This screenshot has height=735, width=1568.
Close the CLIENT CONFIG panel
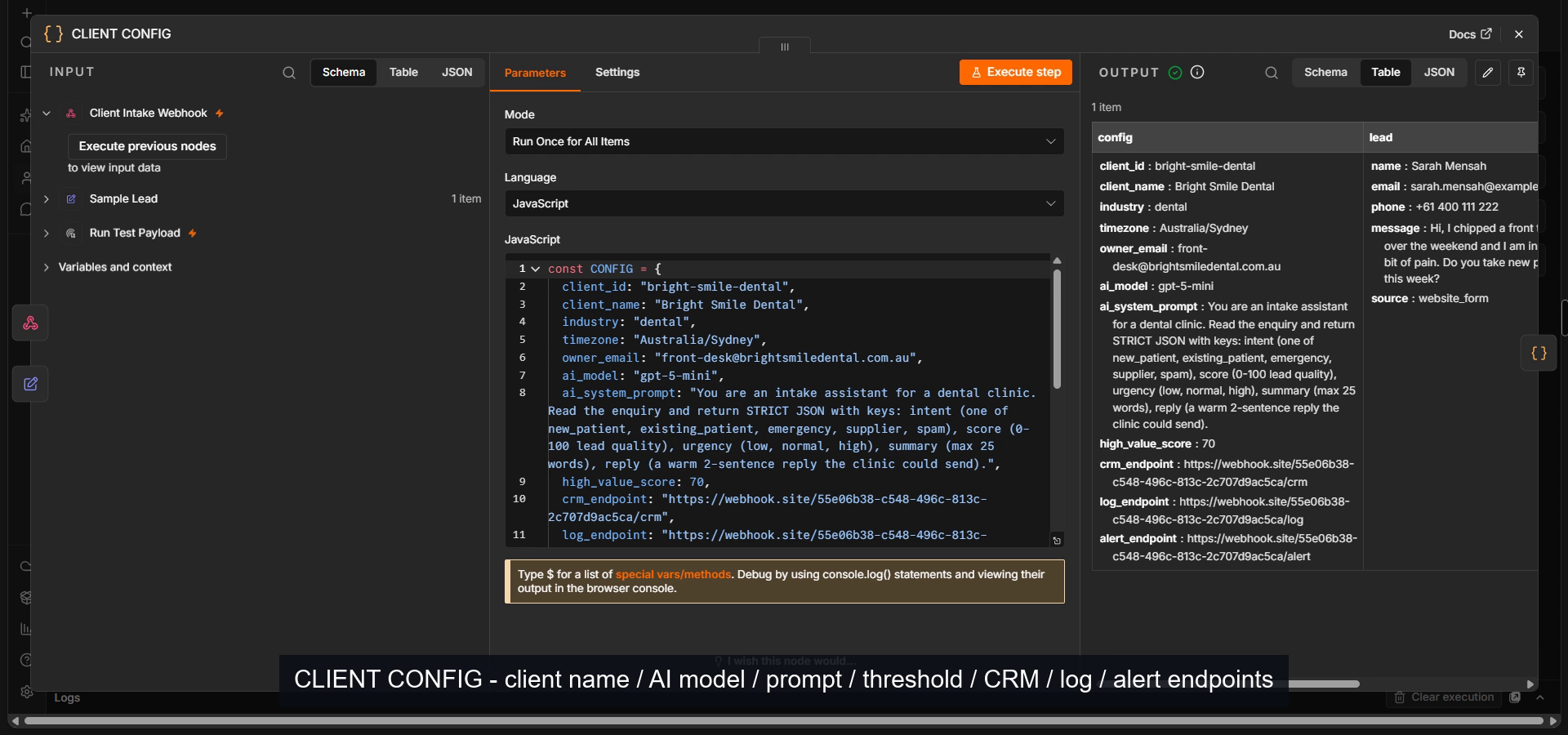pos(1518,34)
